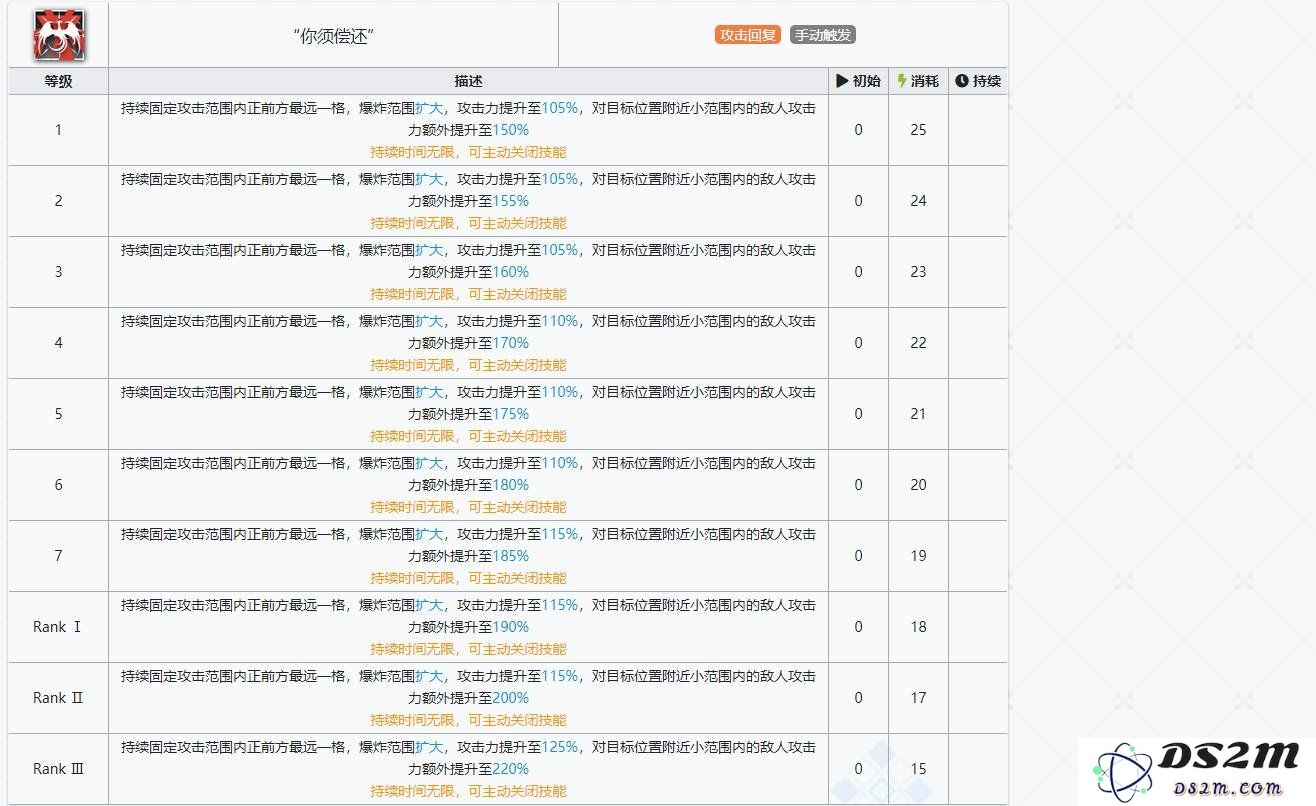Click the red skill icon thumbnail
This screenshot has width=1316, height=806.
(58, 35)
